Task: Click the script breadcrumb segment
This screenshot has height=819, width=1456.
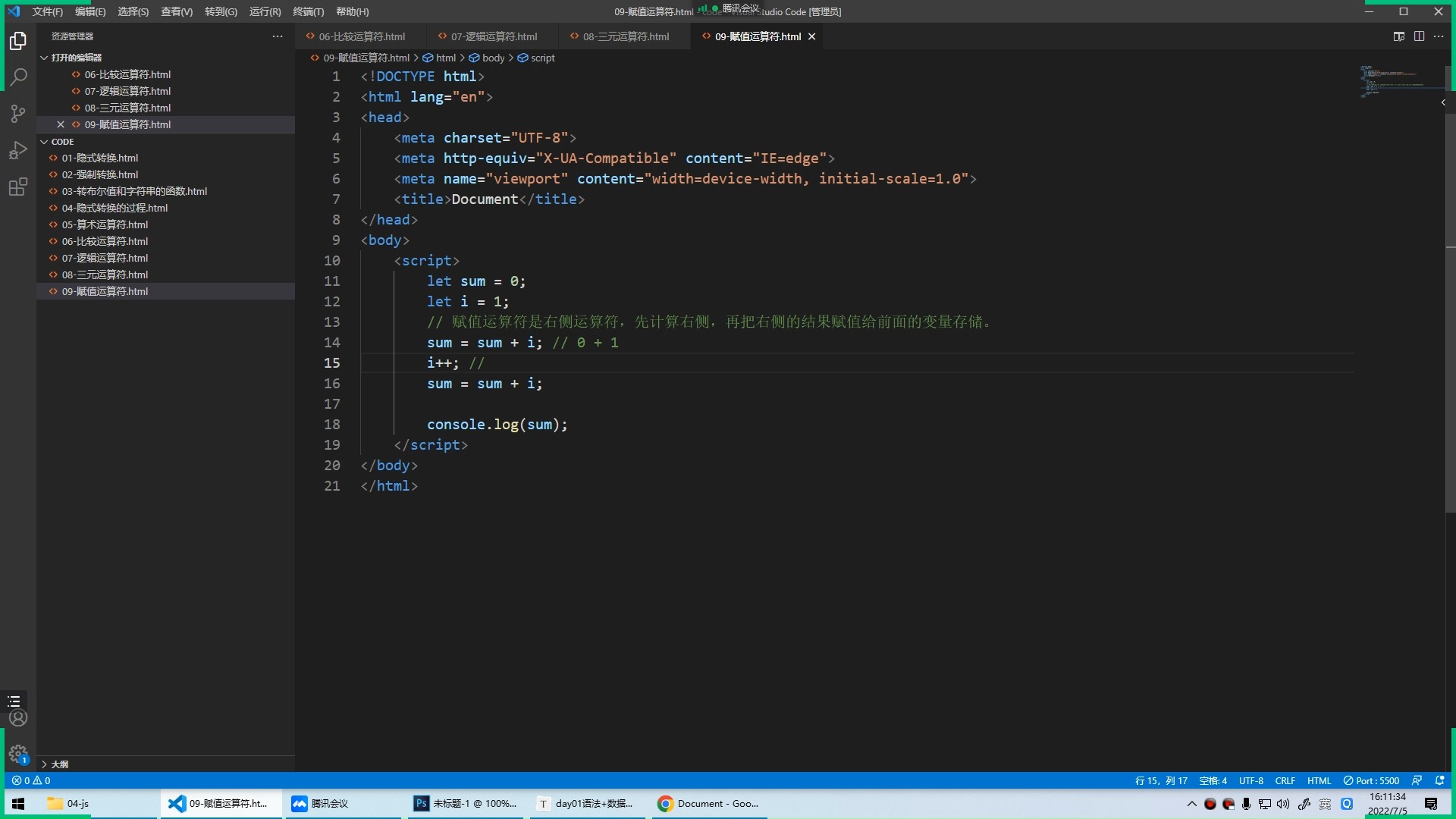Action: click(536, 58)
